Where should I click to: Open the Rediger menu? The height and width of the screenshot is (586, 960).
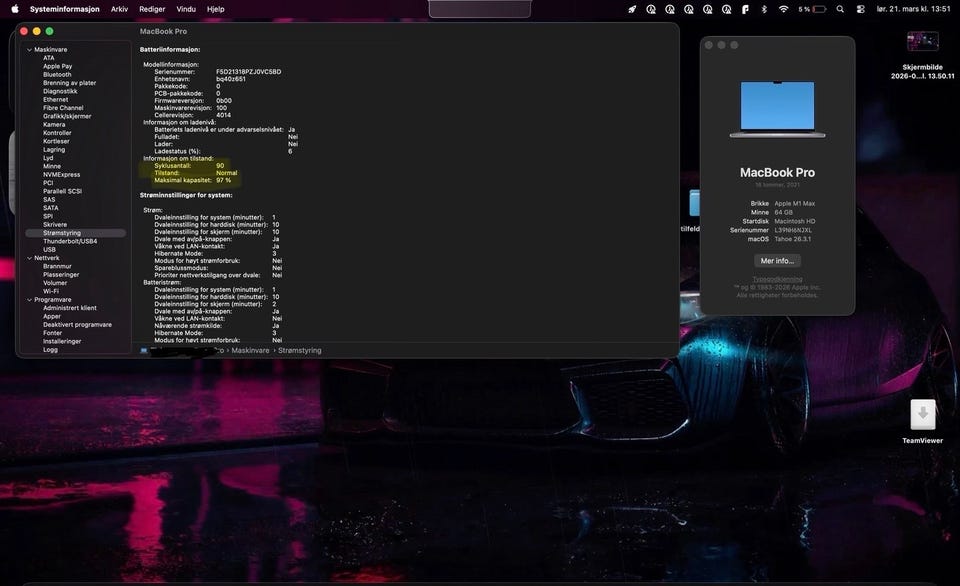(x=152, y=9)
